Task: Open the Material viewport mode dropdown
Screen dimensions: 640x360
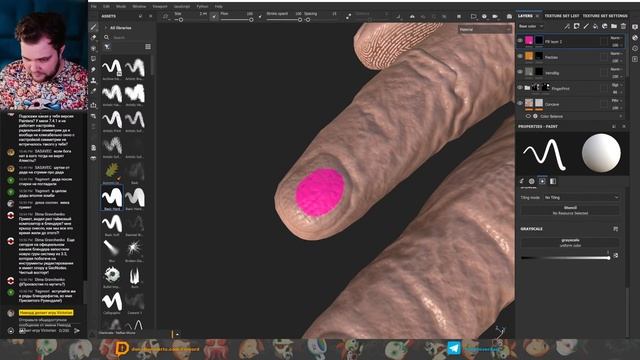Action: click(485, 29)
